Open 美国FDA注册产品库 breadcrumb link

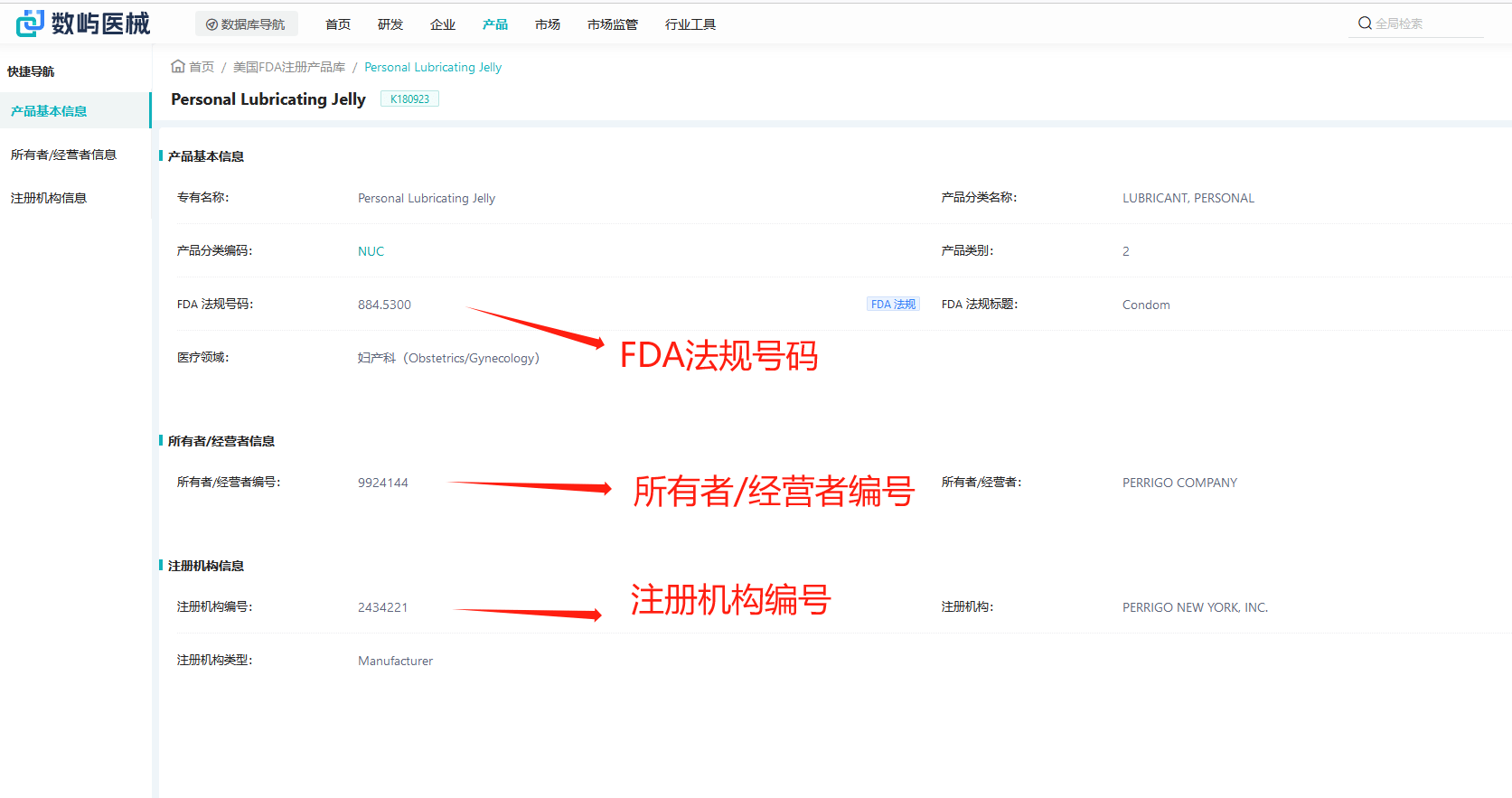289,67
